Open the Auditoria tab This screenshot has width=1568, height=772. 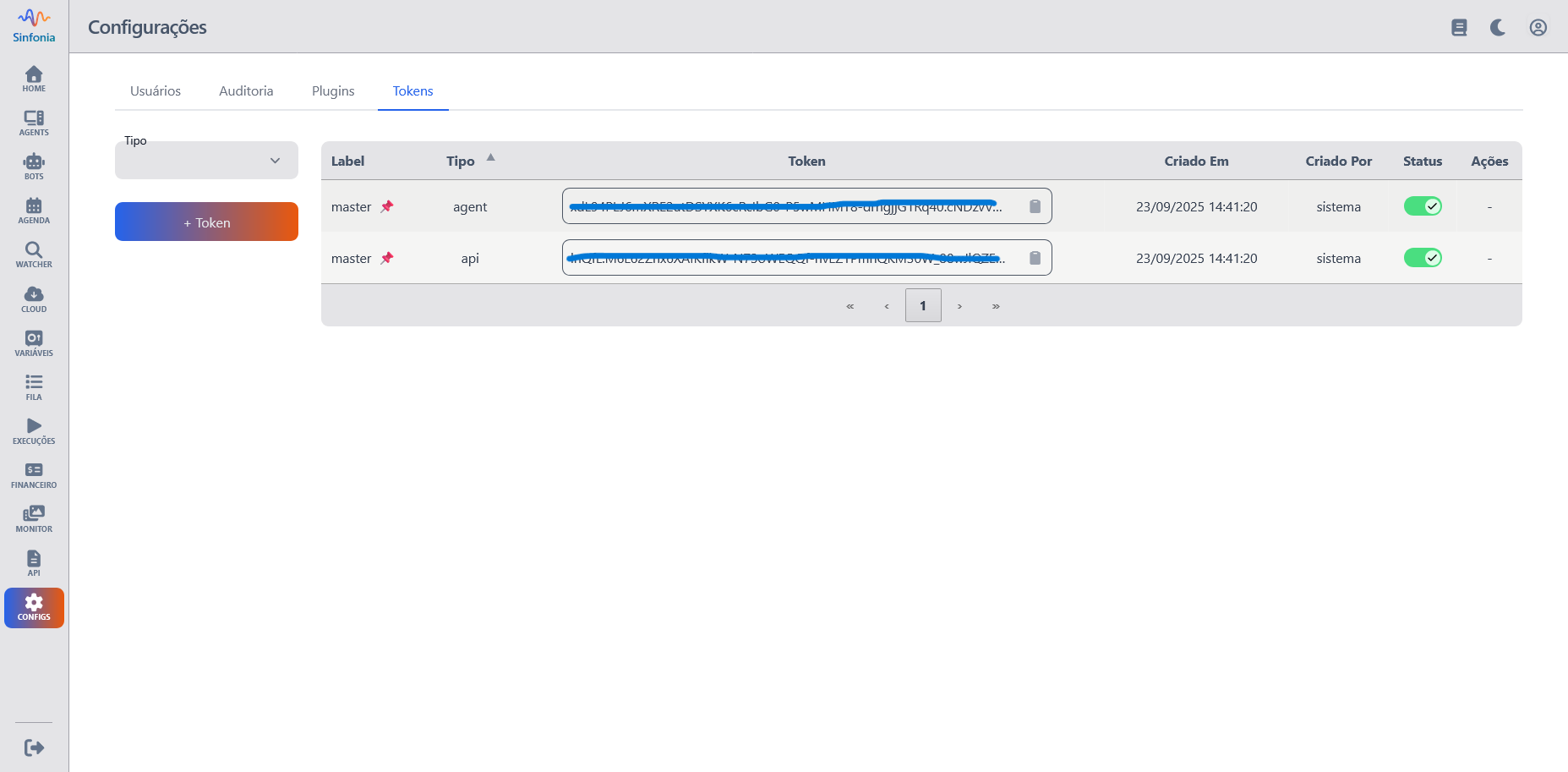246,91
